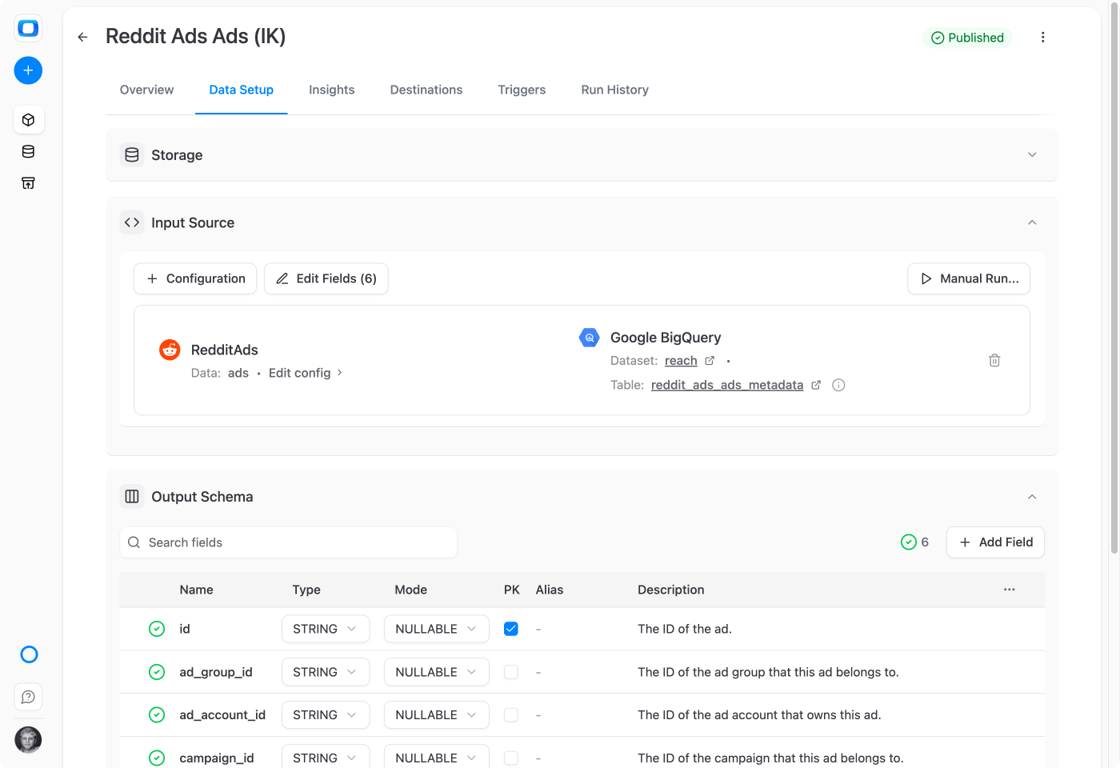Open the database icon in left sidebar
The height and width of the screenshot is (768, 1120).
(29, 151)
